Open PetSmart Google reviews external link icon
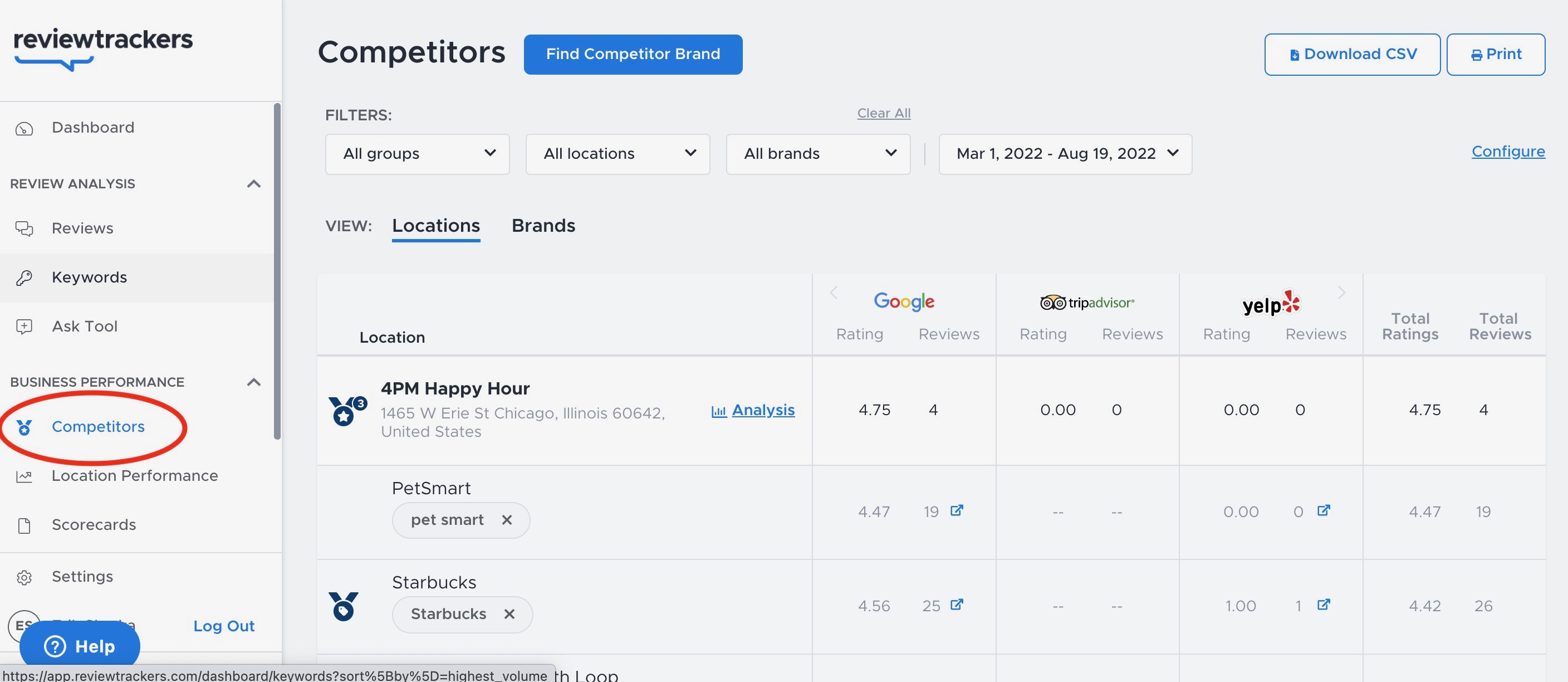The width and height of the screenshot is (1568, 682). pos(957,510)
